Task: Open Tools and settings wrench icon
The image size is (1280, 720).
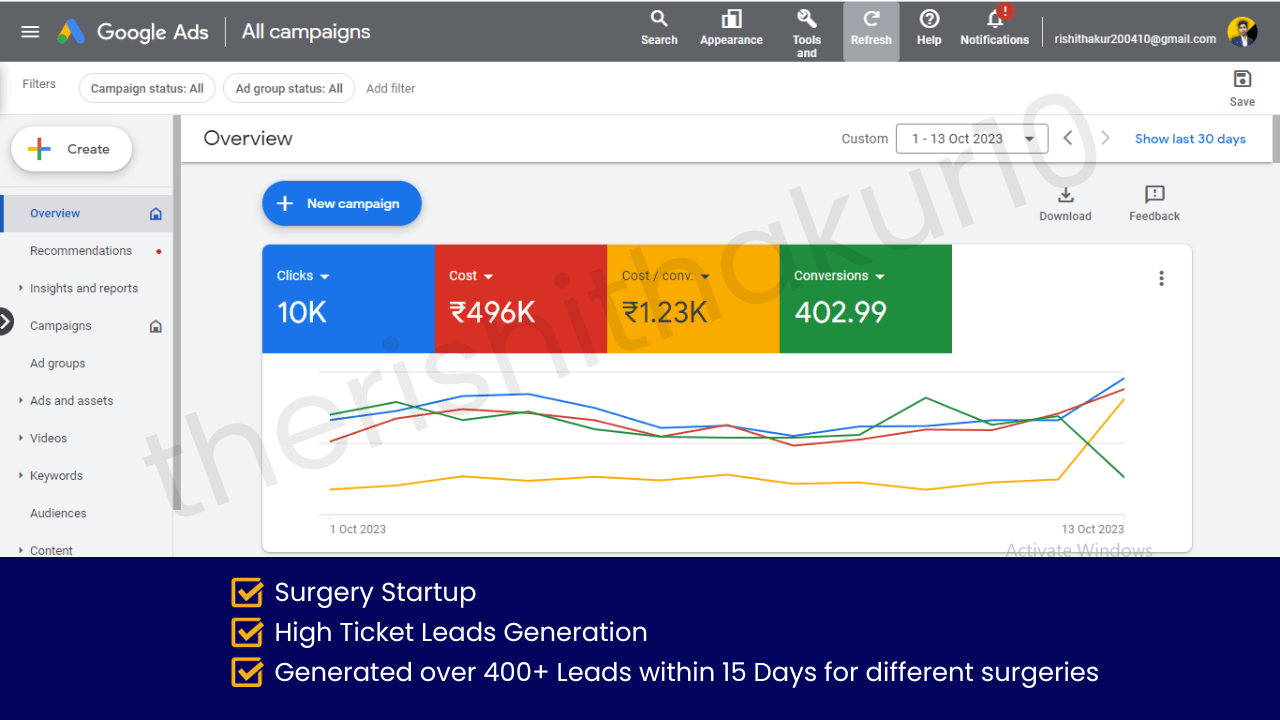Action: click(x=806, y=20)
